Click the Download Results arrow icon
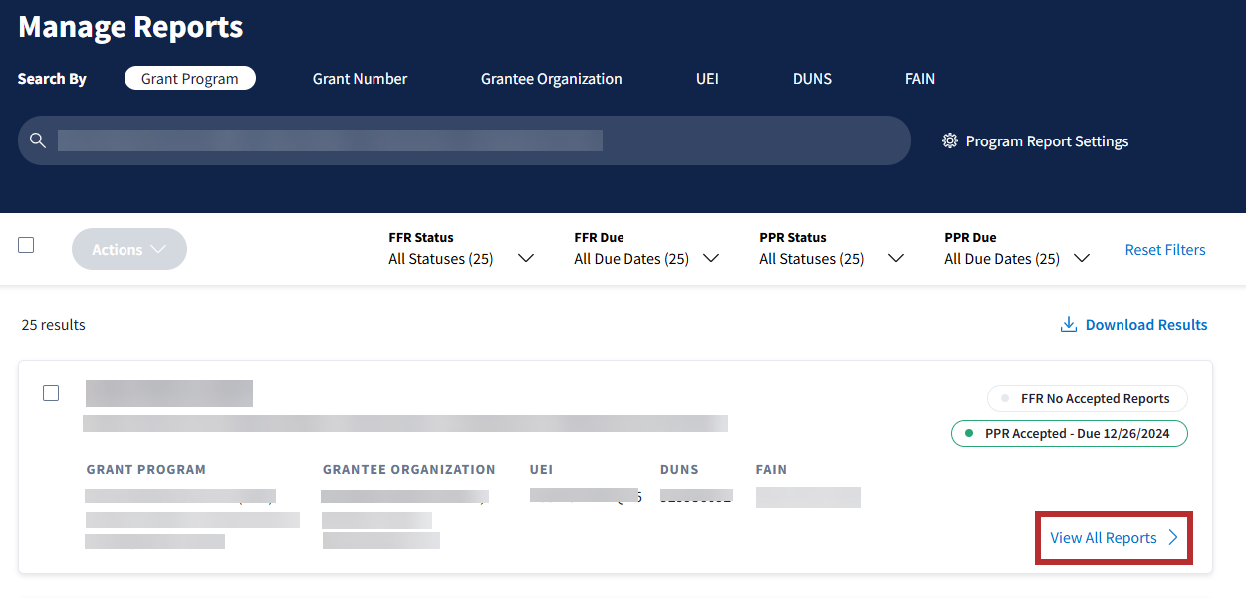 click(x=1068, y=325)
